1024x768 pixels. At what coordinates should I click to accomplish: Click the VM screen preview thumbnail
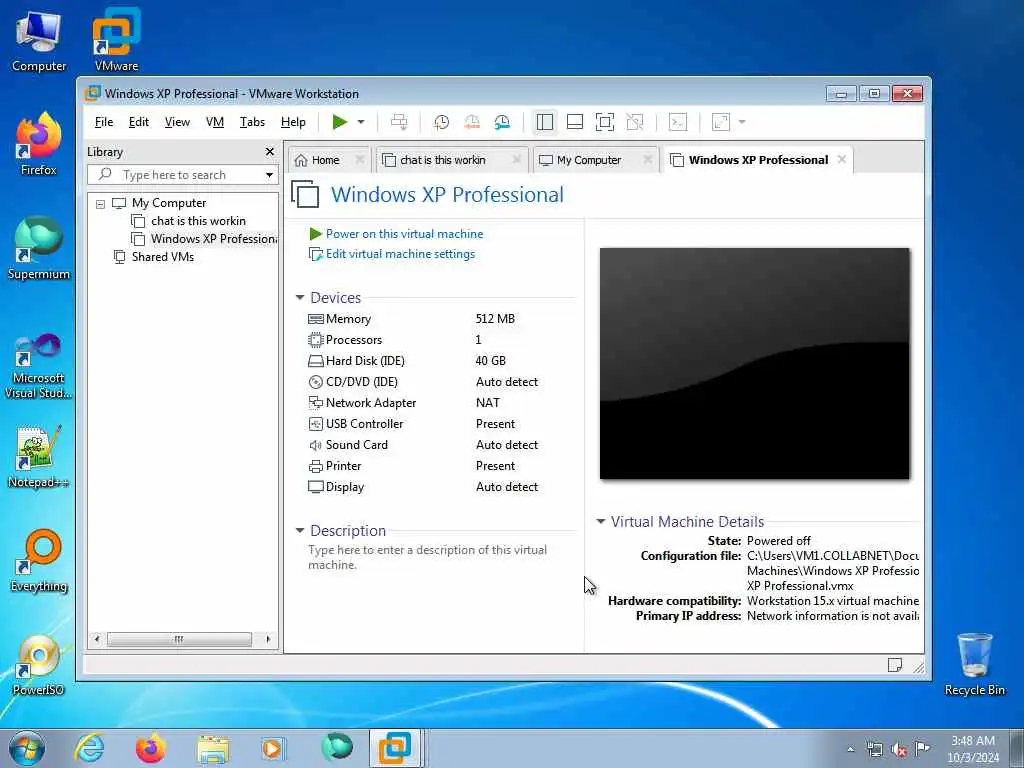coord(754,364)
